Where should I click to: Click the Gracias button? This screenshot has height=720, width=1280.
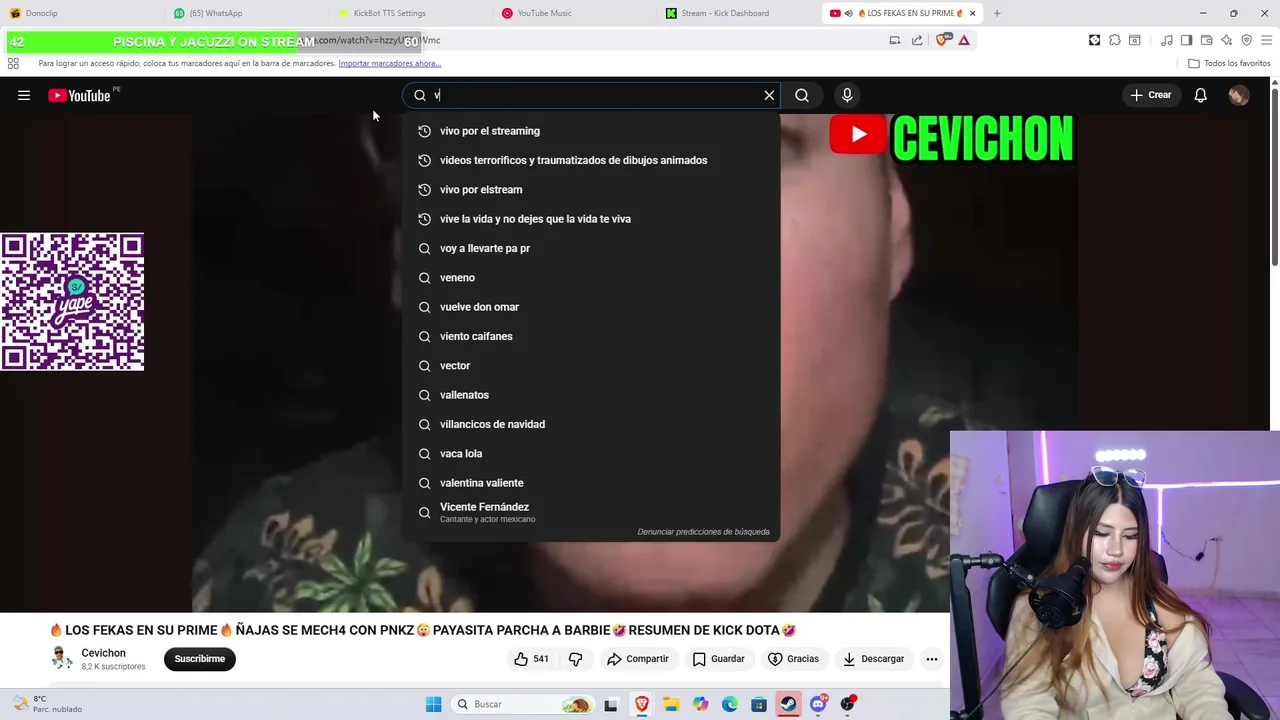pos(793,659)
